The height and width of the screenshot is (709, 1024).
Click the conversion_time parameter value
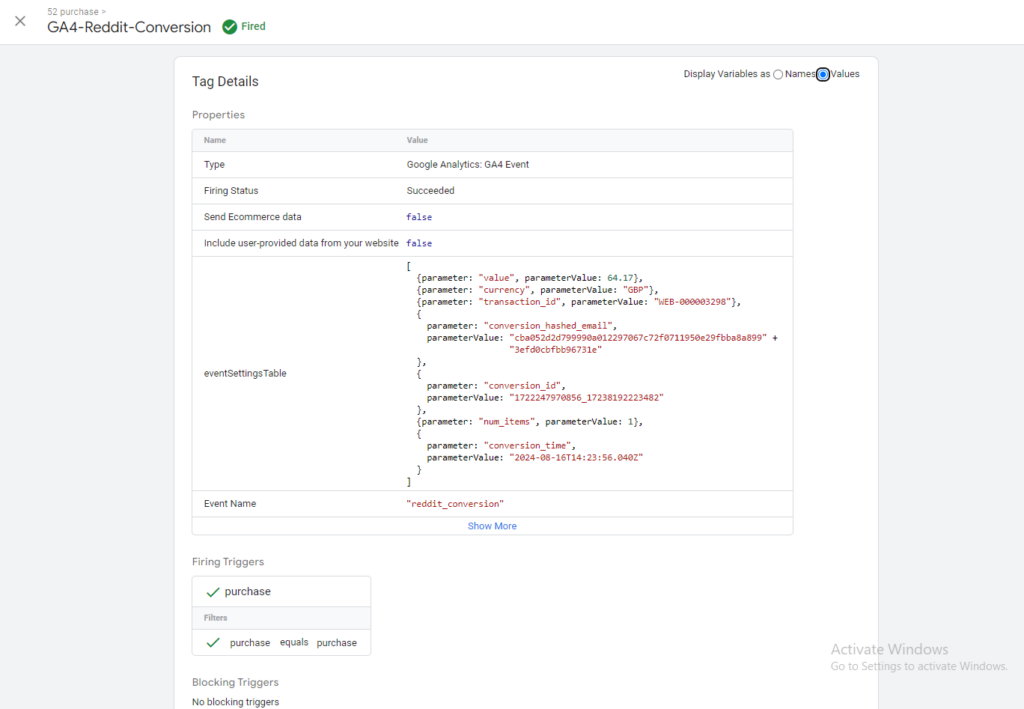576,457
